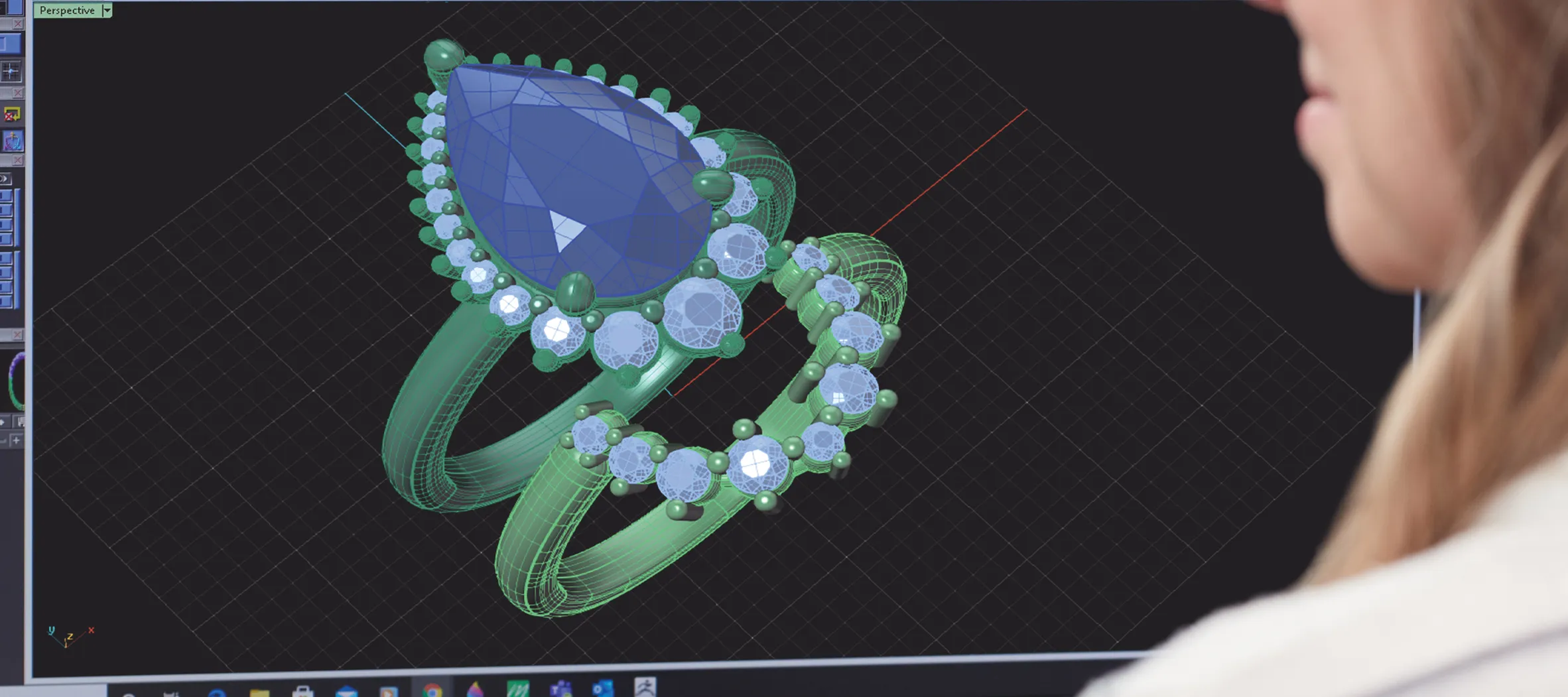The image size is (1568, 697).
Task: Select the purple gem tool in the left toolbar
Action: pyautogui.click(x=13, y=141)
